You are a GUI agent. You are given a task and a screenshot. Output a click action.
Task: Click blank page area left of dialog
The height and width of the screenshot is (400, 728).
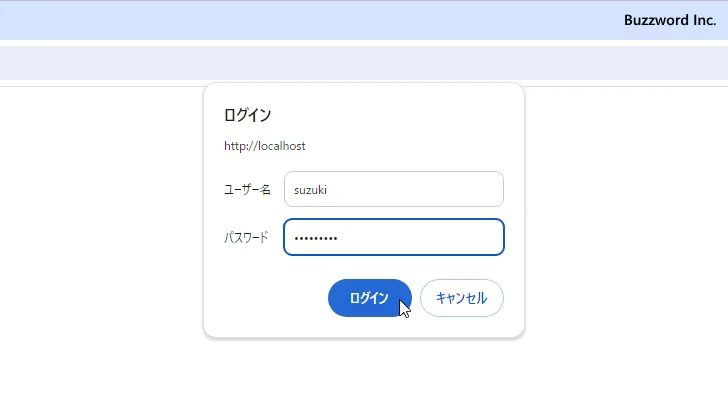point(100,220)
